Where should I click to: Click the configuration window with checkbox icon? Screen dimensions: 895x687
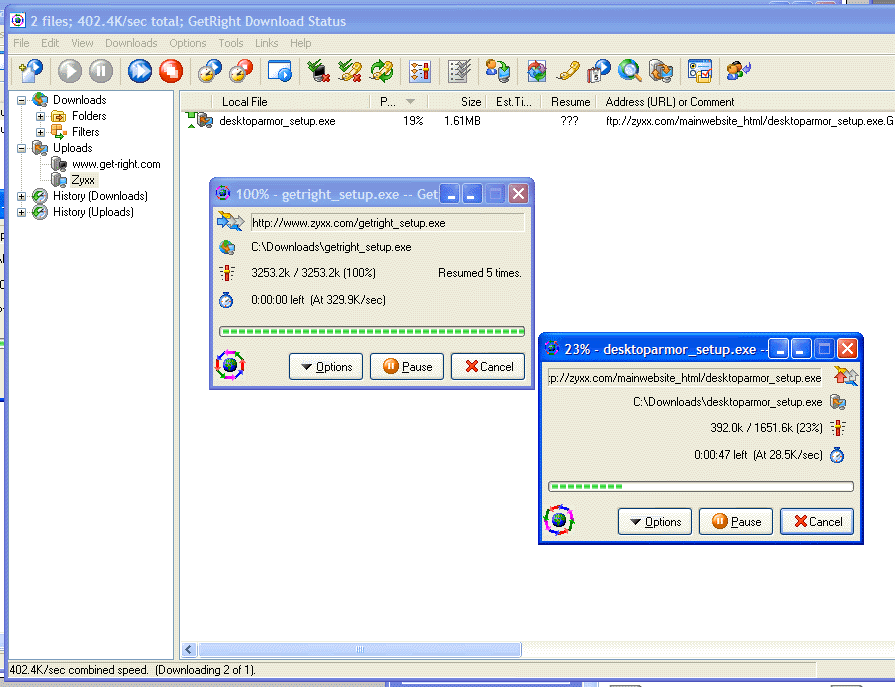click(x=700, y=71)
